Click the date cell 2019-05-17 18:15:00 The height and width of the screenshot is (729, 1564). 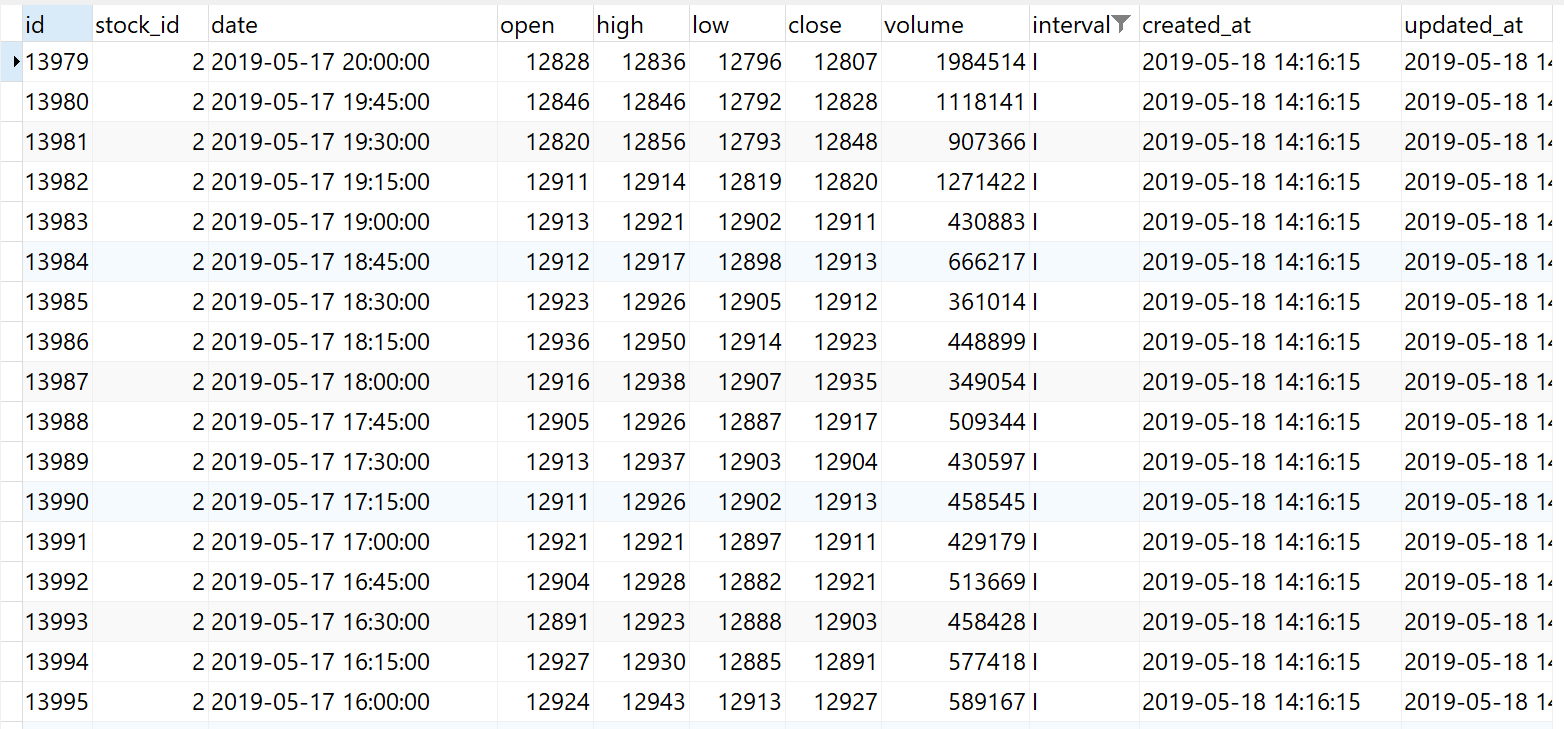click(x=353, y=342)
